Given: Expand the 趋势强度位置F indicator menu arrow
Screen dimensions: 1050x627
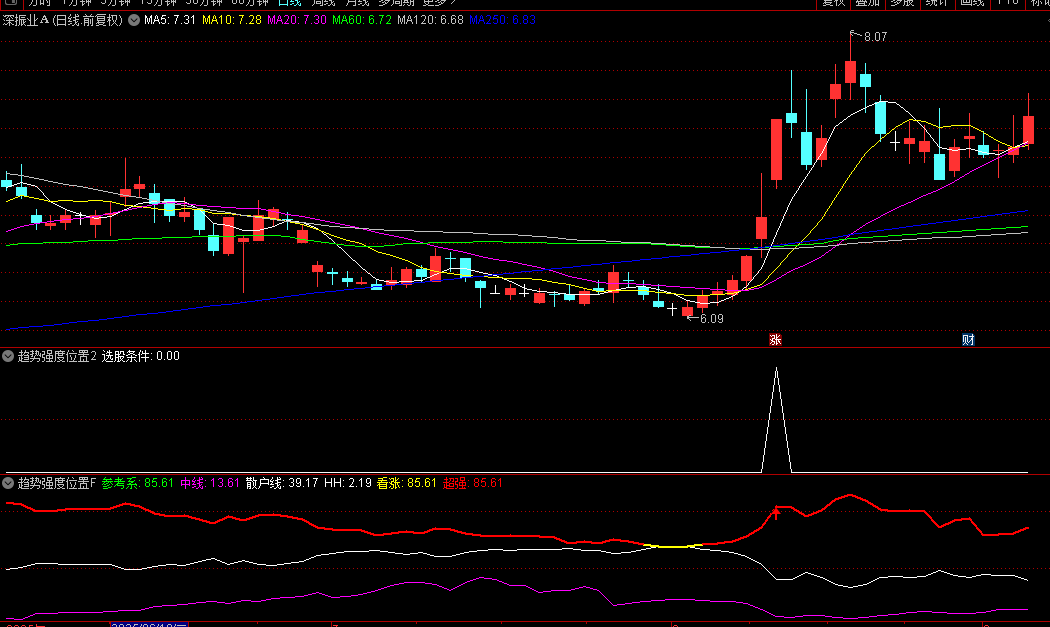Looking at the screenshot, I should tap(8, 483).
